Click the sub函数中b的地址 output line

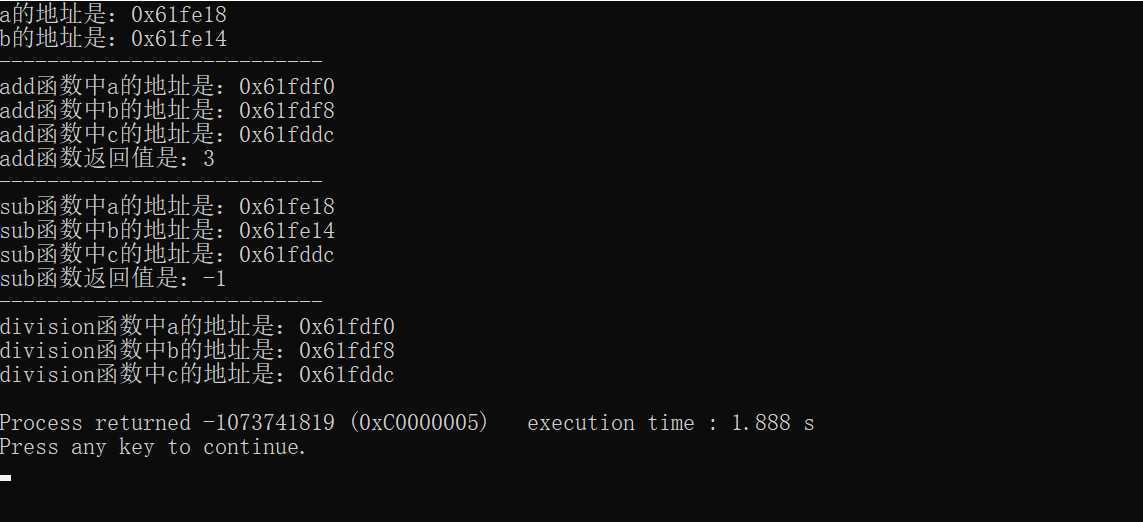[167, 231]
